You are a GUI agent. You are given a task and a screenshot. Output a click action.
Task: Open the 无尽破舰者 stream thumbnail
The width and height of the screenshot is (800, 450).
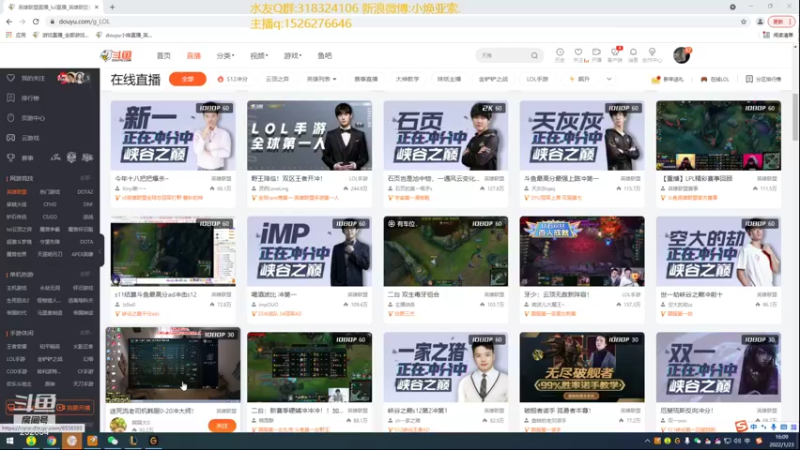(x=582, y=367)
